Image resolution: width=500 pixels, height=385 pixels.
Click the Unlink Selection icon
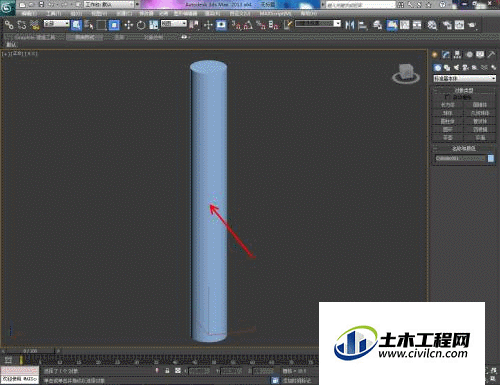(x=22, y=25)
